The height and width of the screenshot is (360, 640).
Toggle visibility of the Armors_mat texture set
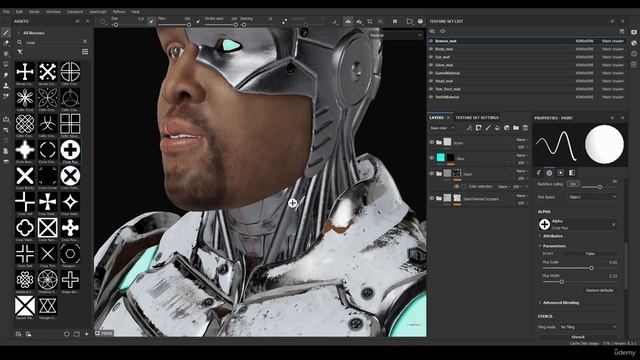click(431, 41)
